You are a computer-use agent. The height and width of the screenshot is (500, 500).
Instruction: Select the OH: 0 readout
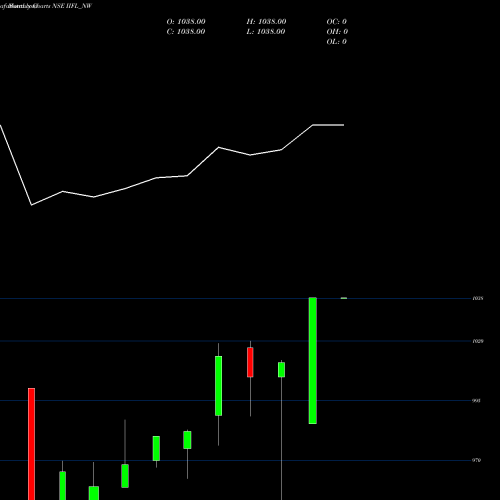click(x=337, y=32)
